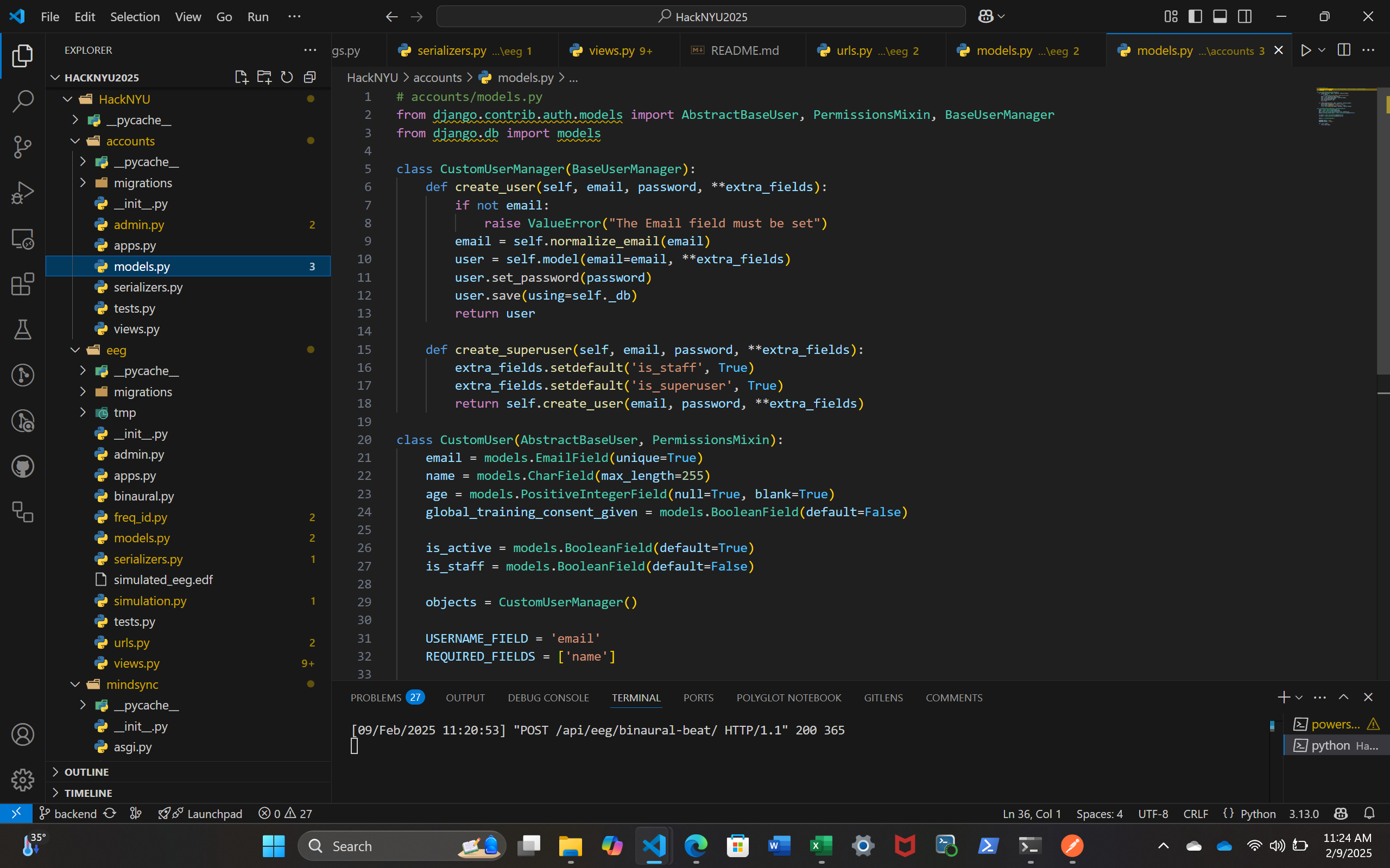
Task: Click the CRLF line ending indicator
Action: [1196, 814]
